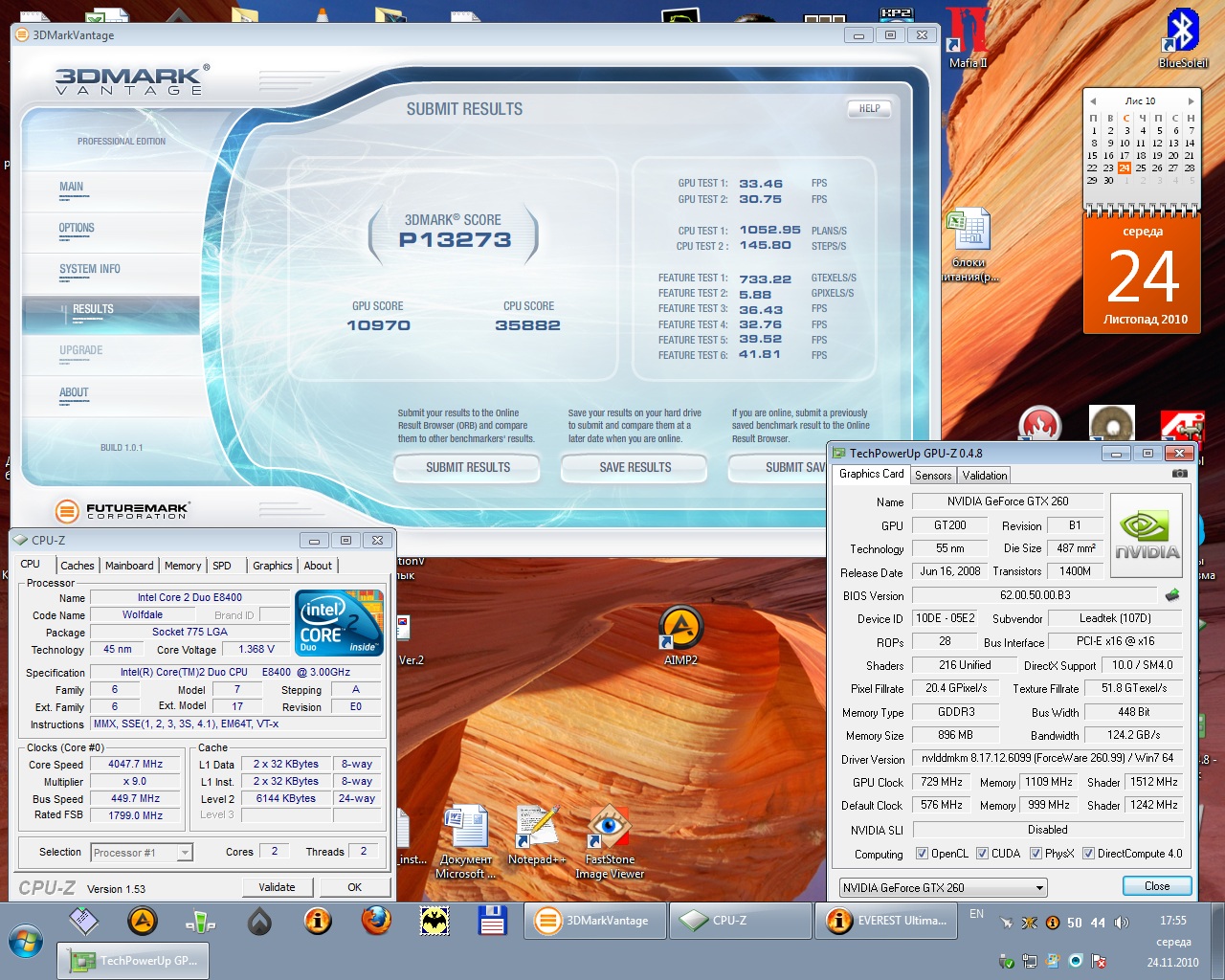Select the highlighted day 24 in the calendar grid
The height and width of the screenshot is (980, 1225).
click(x=1125, y=167)
